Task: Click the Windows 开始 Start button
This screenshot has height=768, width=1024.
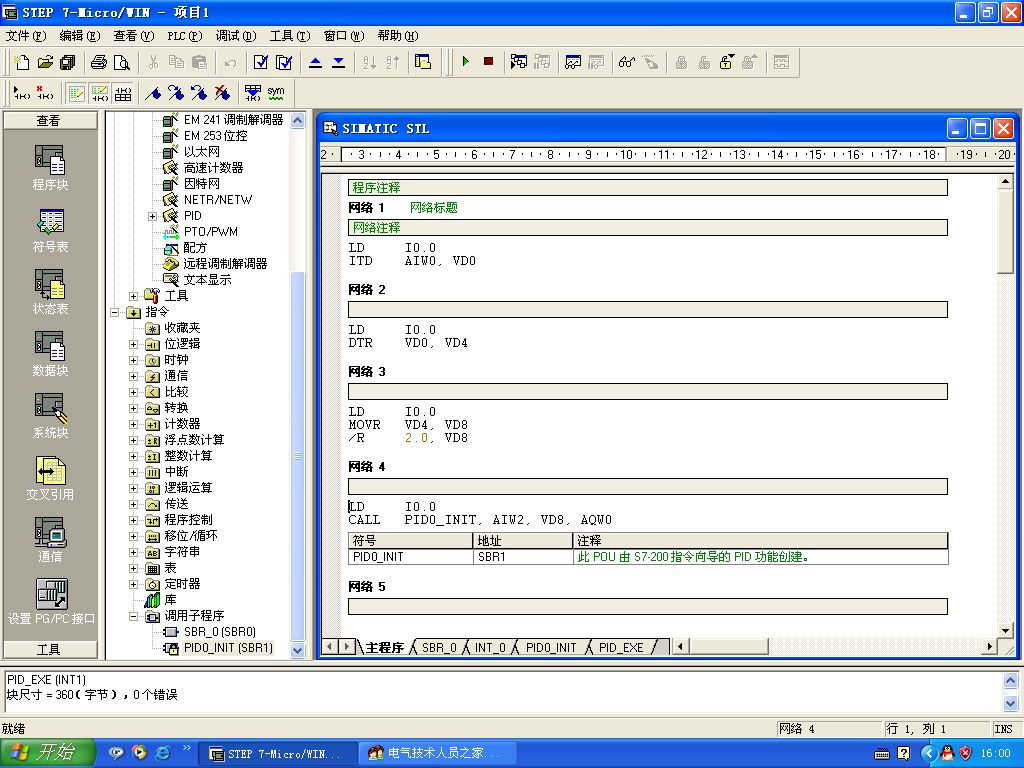Action: click(48, 753)
